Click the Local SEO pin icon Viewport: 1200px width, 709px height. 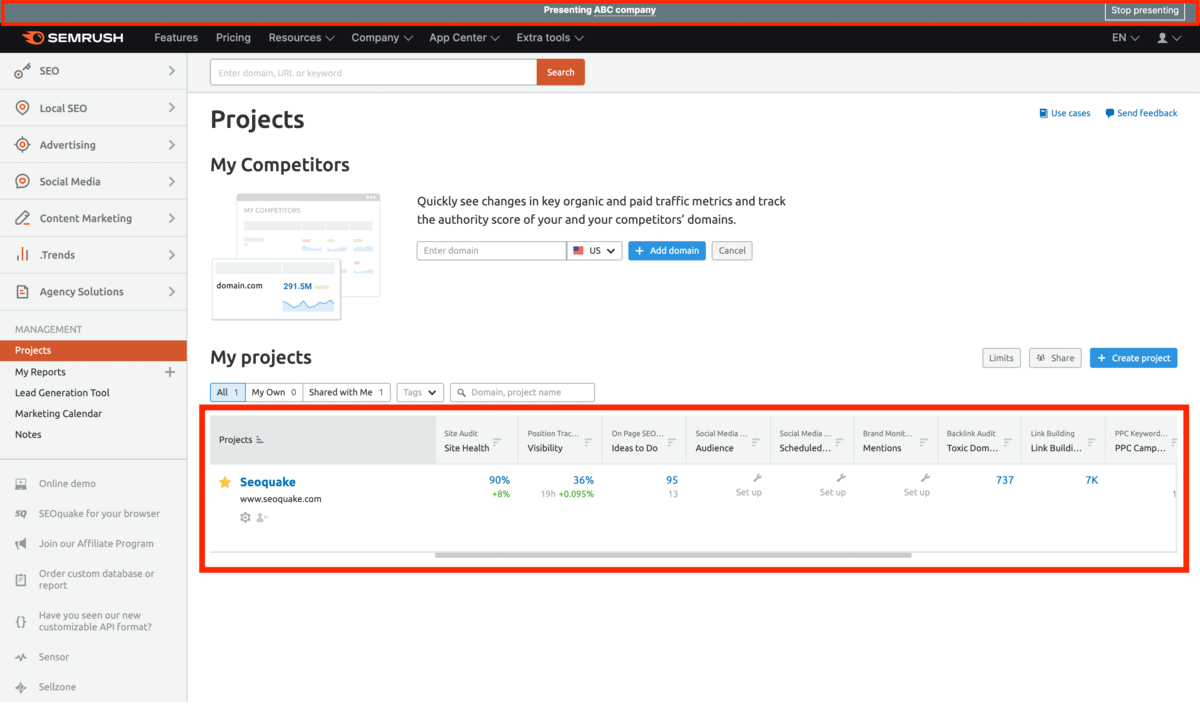[x=22, y=108]
